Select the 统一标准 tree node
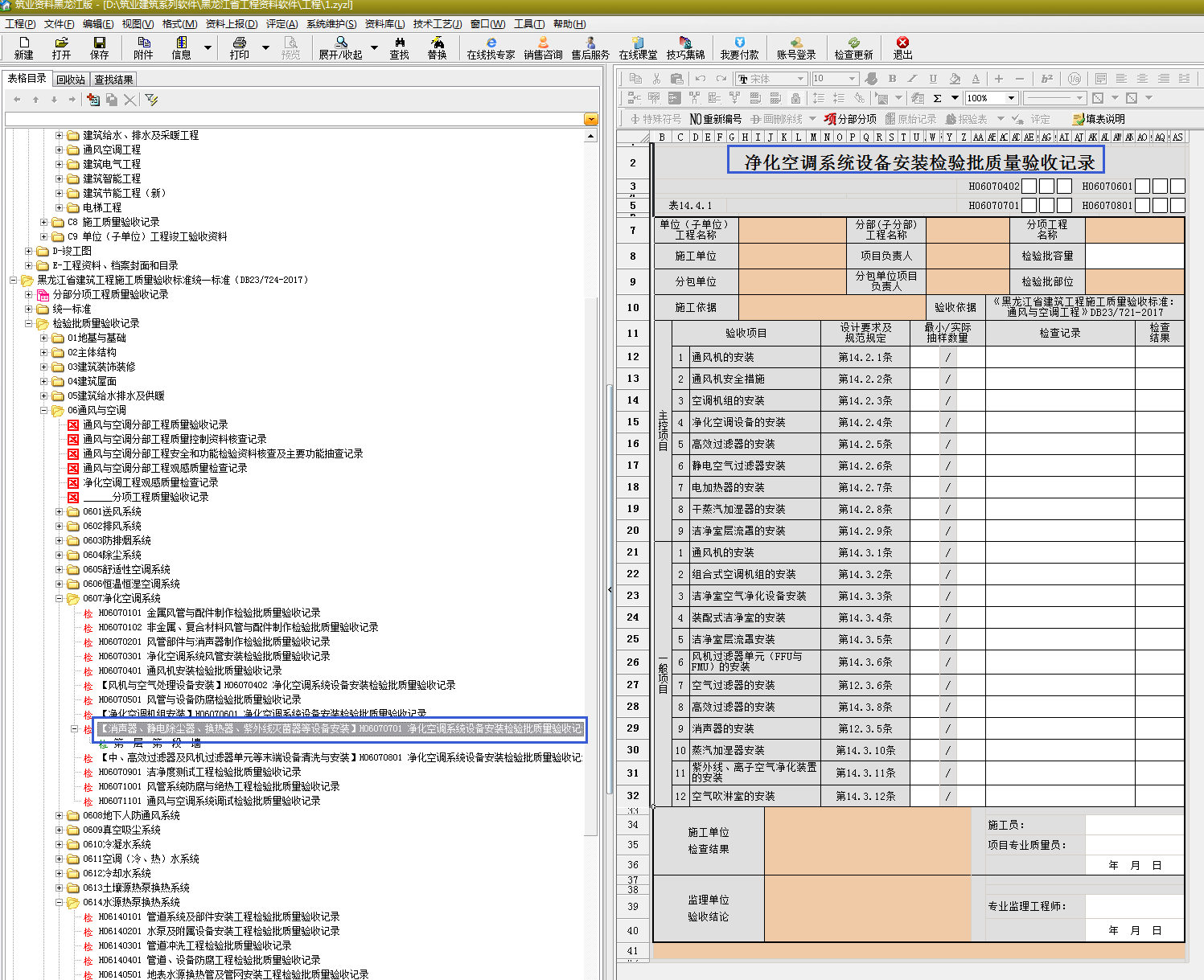1204x980 pixels. 72,309
